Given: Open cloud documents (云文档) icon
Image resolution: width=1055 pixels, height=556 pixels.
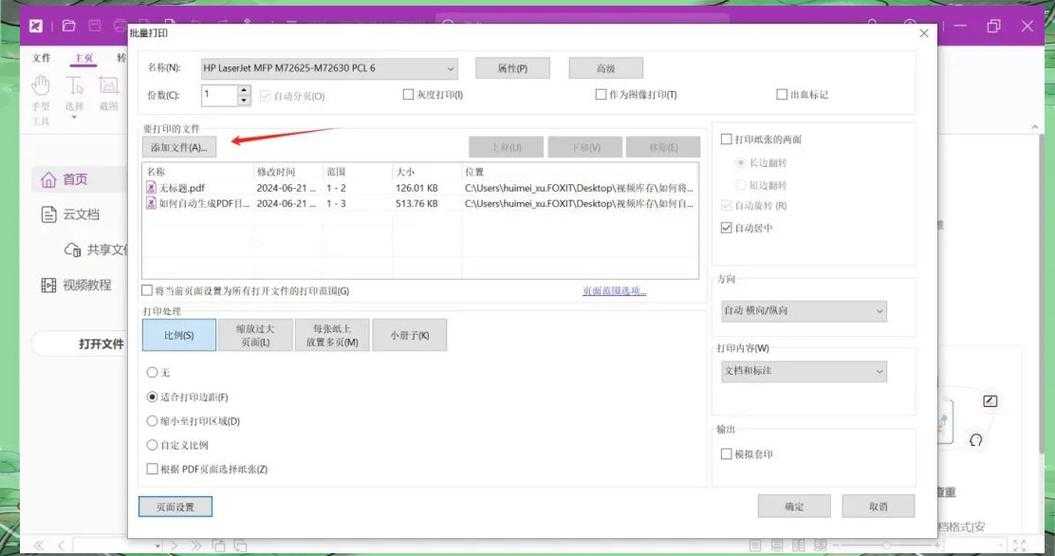Looking at the screenshot, I should tap(48, 215).
